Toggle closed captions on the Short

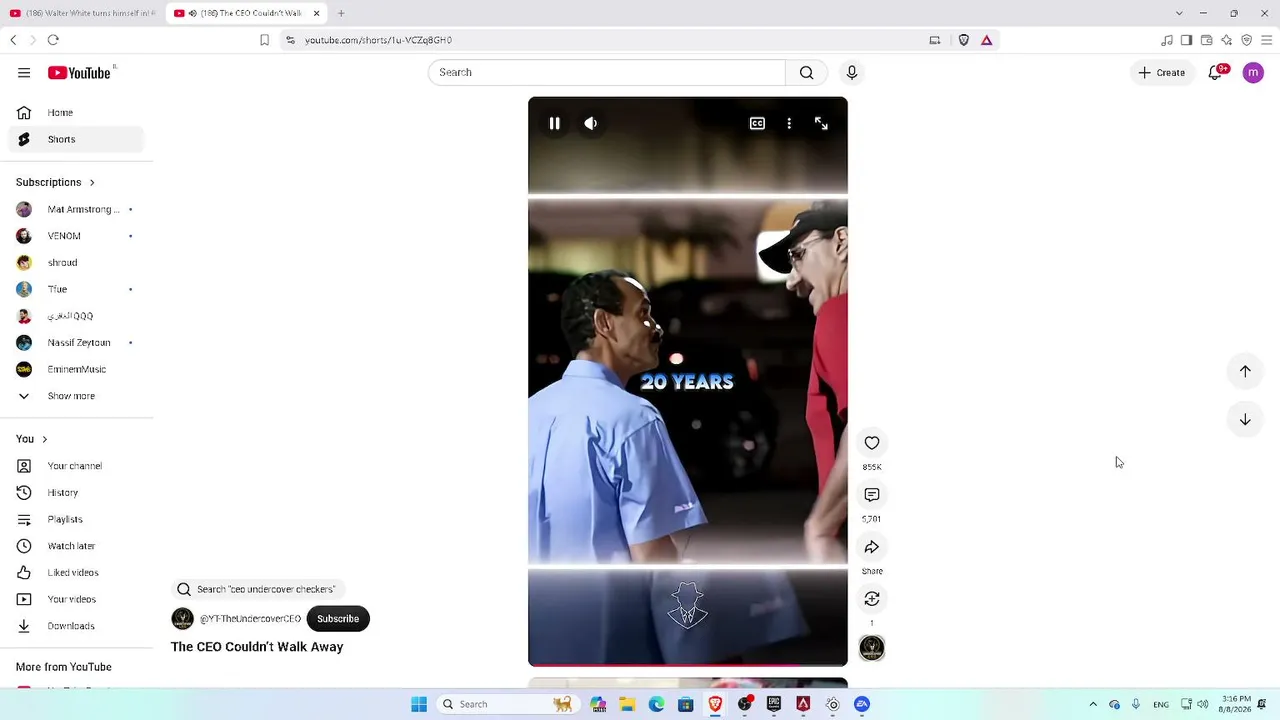pos(757,123)
